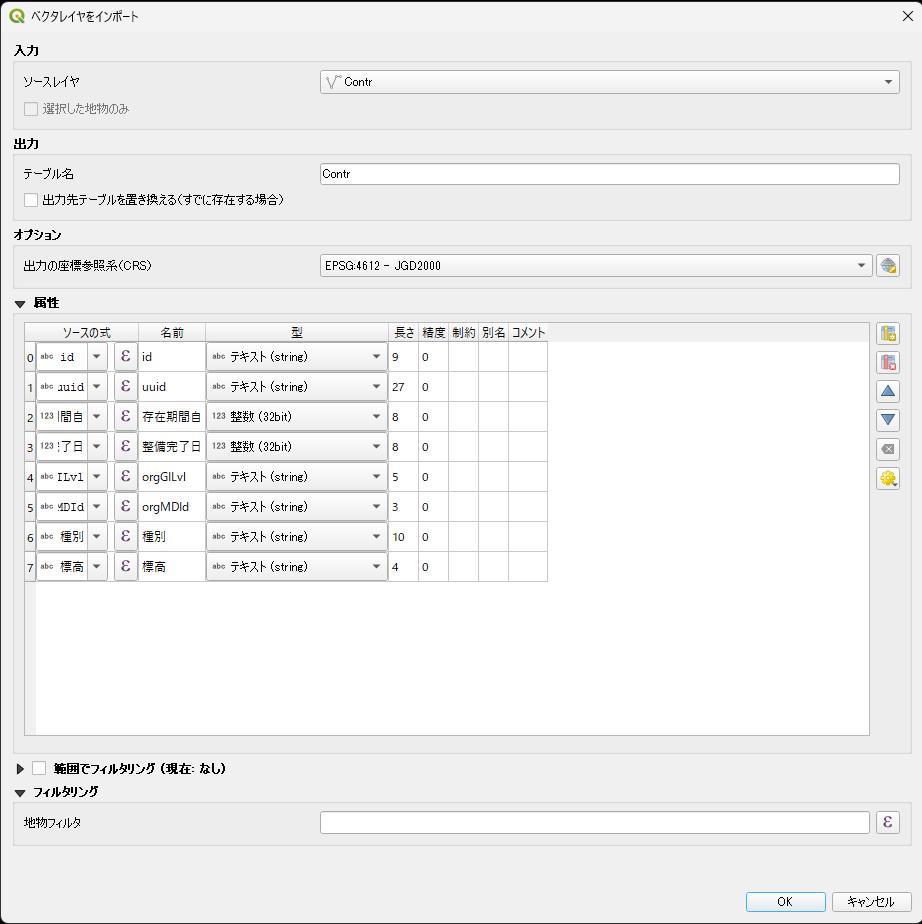Viewport: 922px width, 924px height.
Task: Open the feature filter expression builder
Action: pyautogui.click(x=887, y=822)
